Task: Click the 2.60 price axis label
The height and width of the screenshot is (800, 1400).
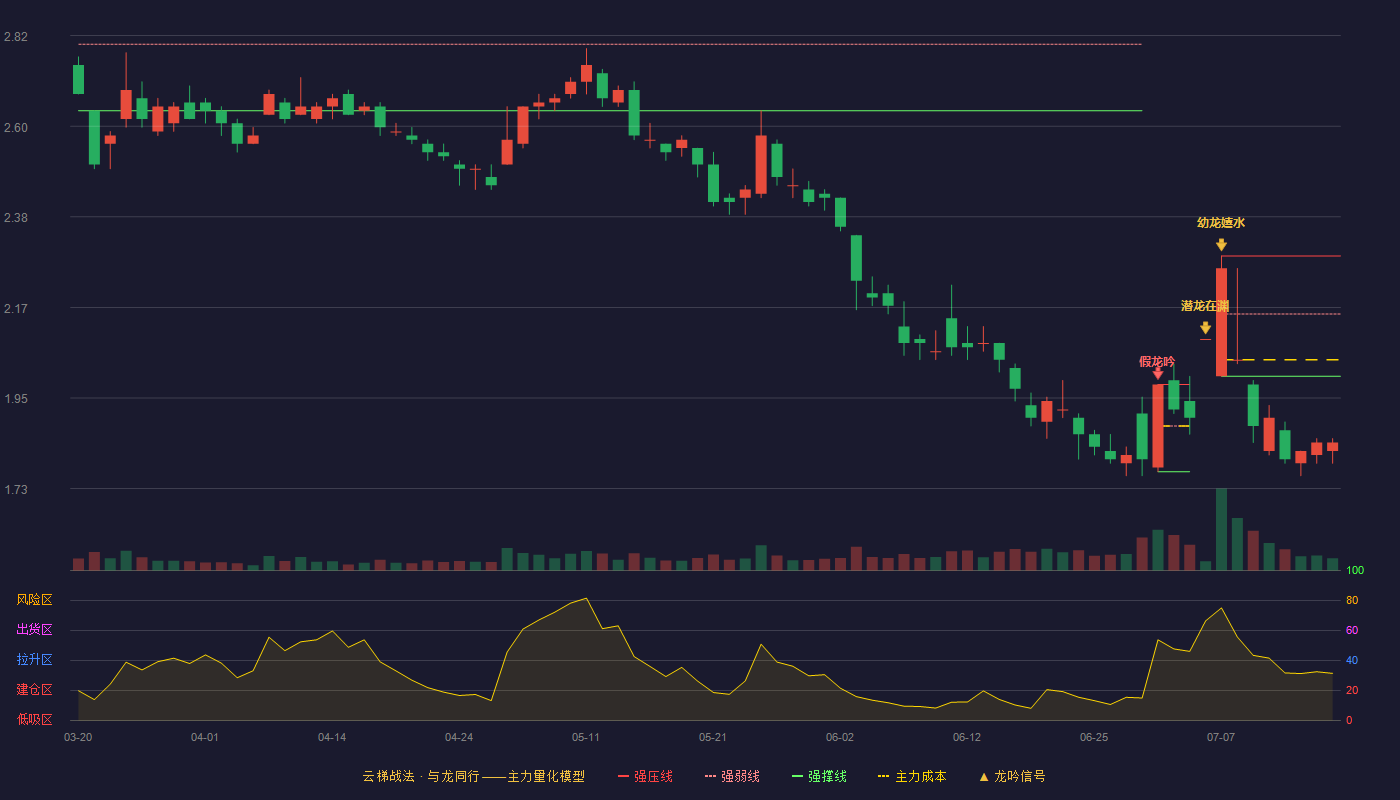Action: 15,128
